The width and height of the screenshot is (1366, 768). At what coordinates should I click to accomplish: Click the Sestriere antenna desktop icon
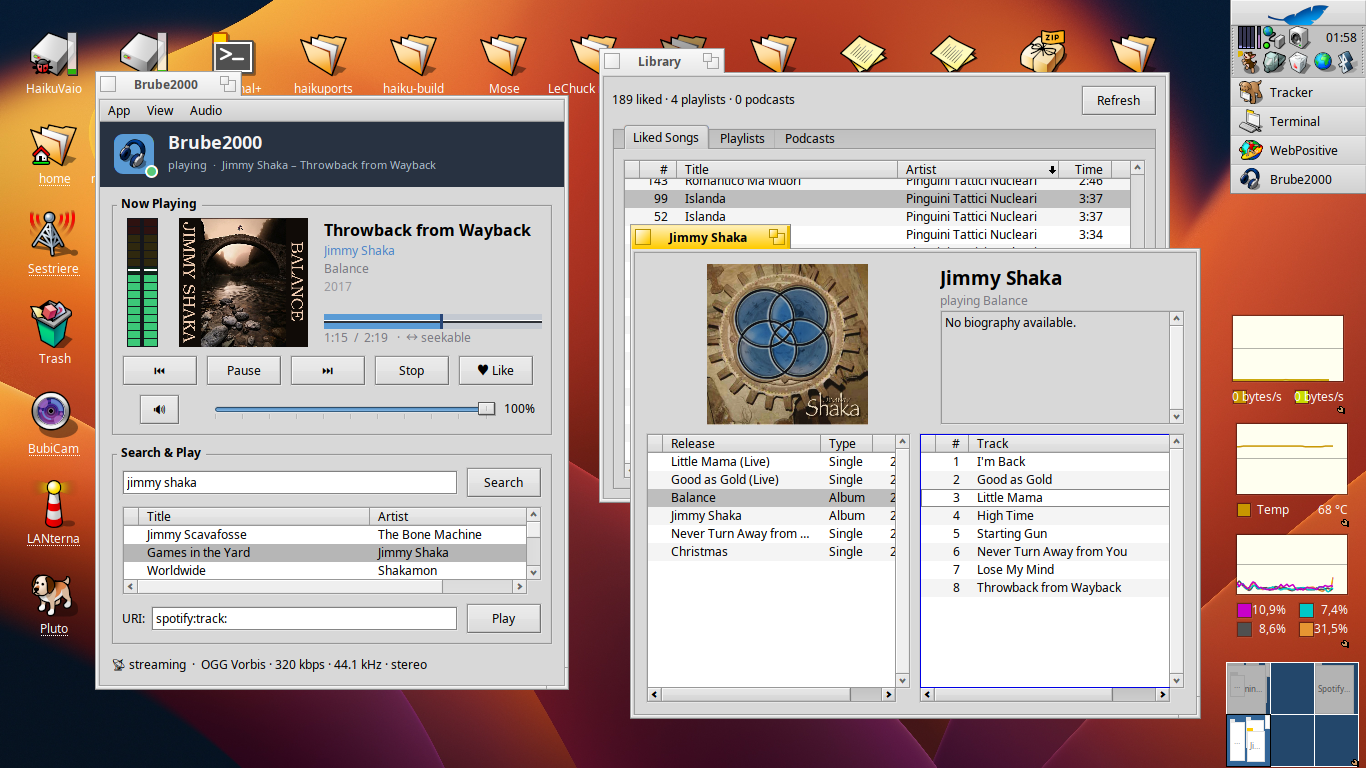[53, 242]
